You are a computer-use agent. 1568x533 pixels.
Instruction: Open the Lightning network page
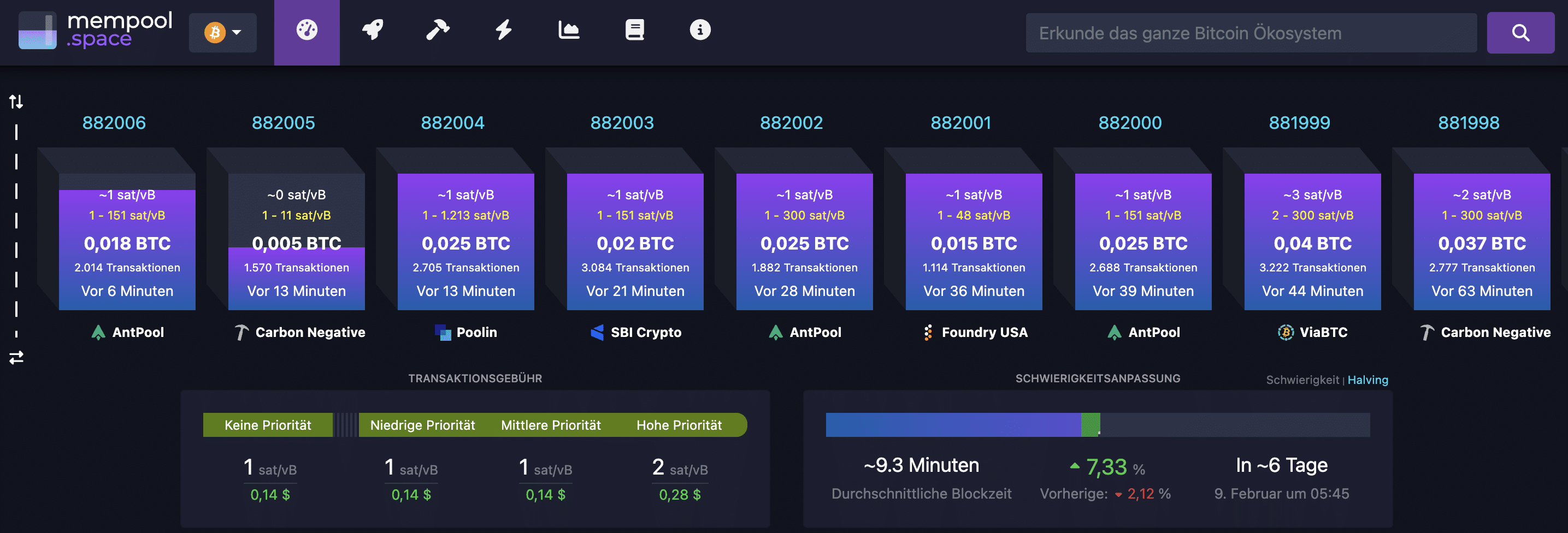tap(503, 31)
